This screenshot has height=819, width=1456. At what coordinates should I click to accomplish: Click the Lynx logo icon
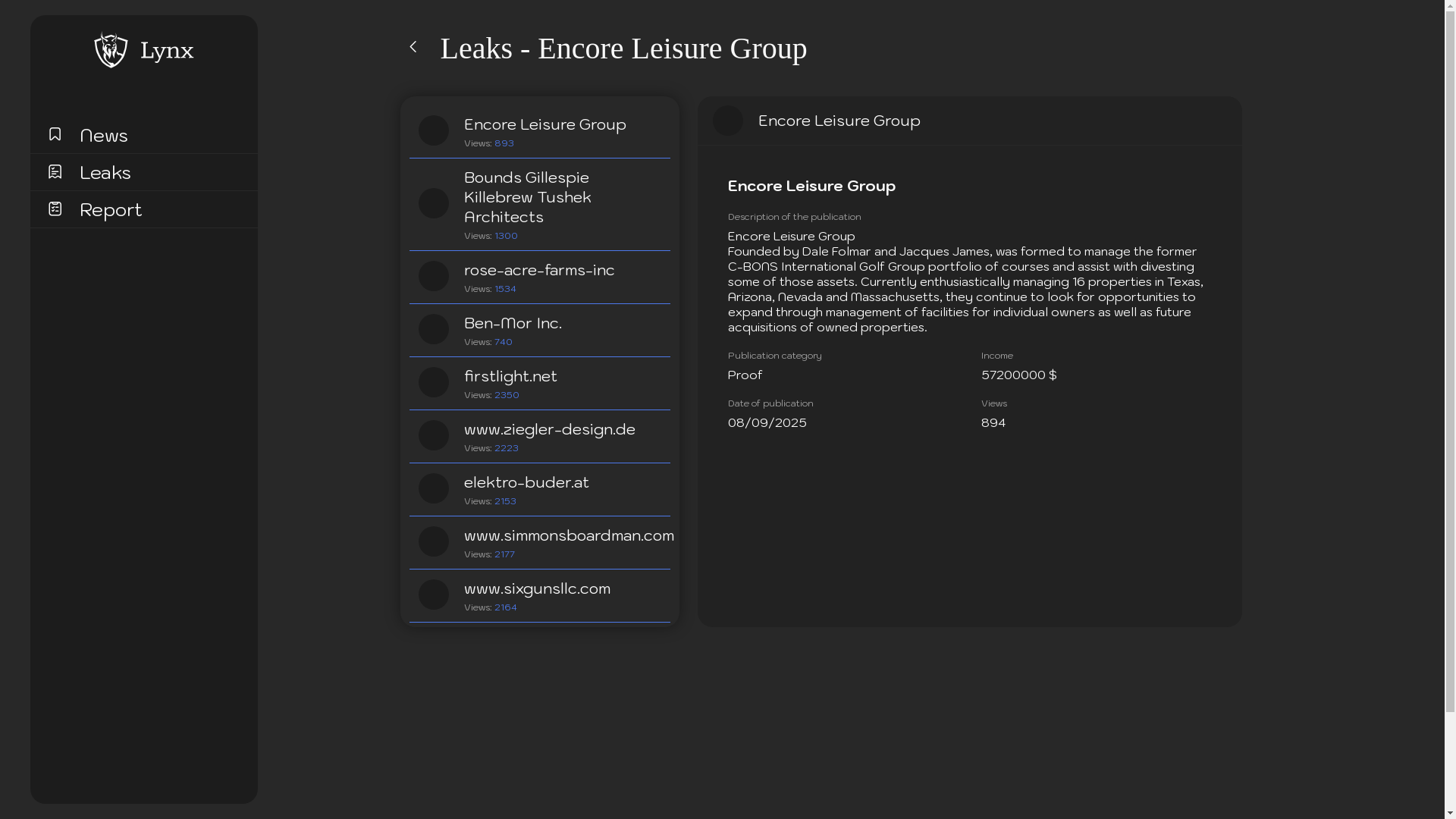[x=111, y=50]
